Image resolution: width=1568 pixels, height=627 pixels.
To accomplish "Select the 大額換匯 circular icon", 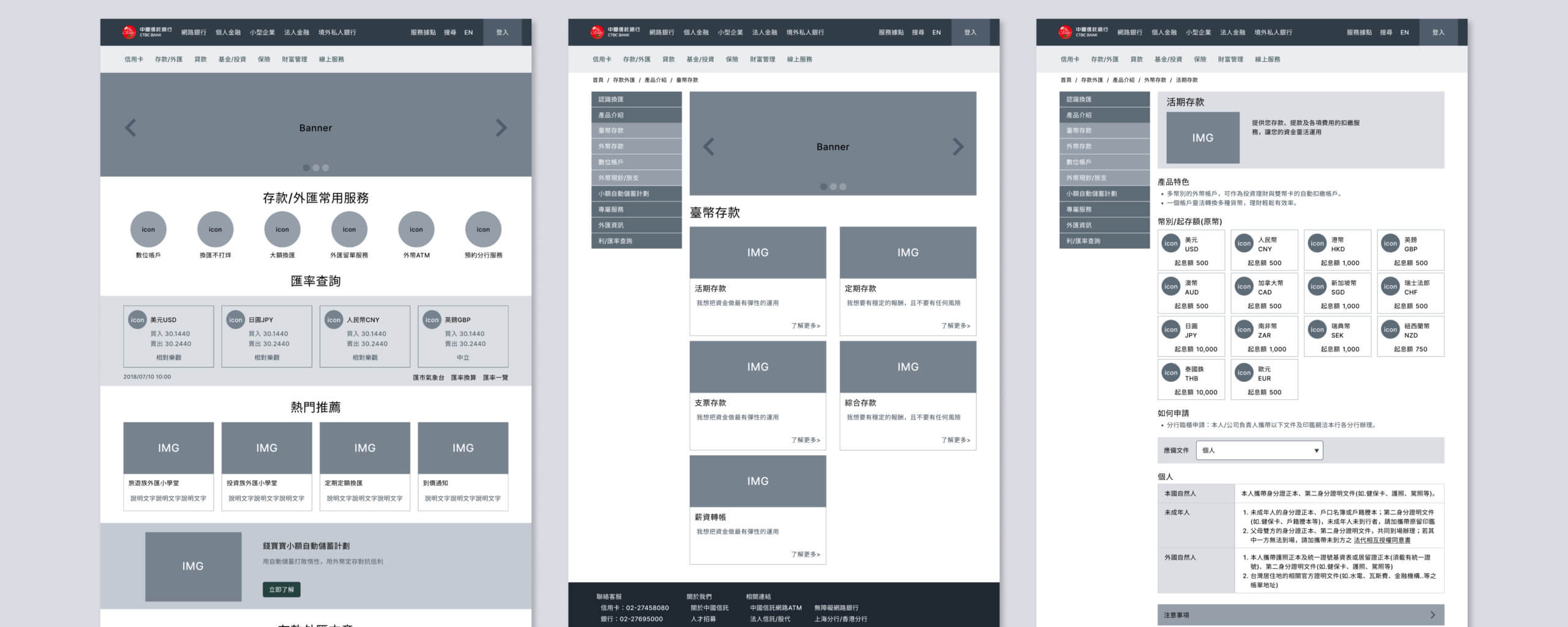I will click(282, 230).
